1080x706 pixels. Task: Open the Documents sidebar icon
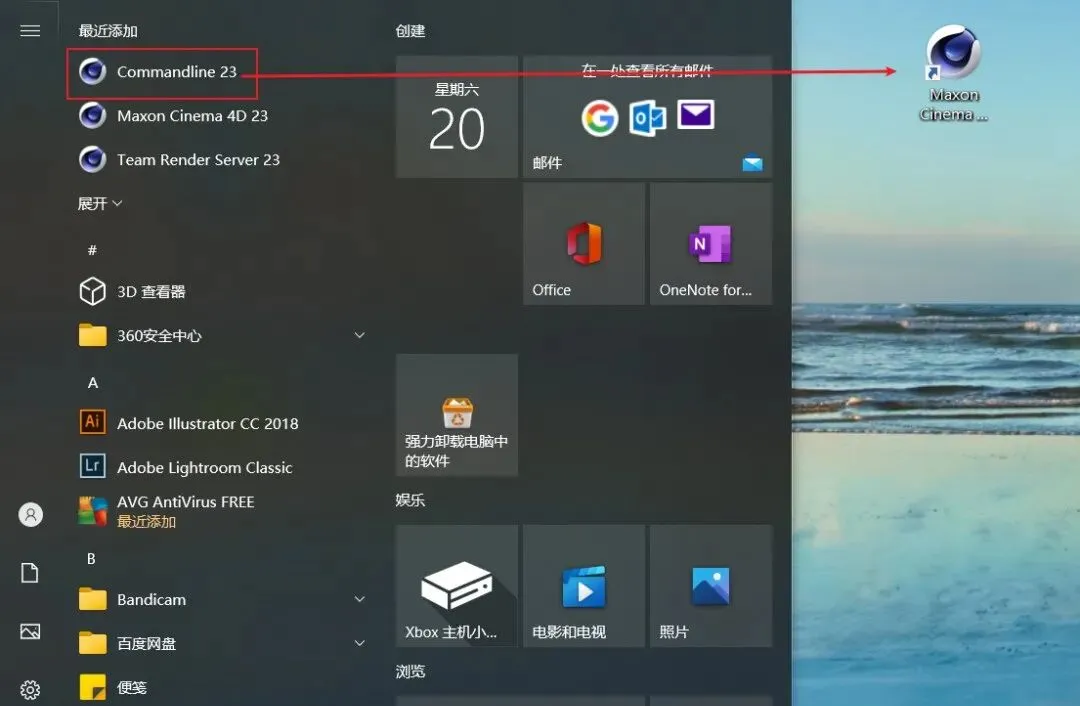click(30, 572)
